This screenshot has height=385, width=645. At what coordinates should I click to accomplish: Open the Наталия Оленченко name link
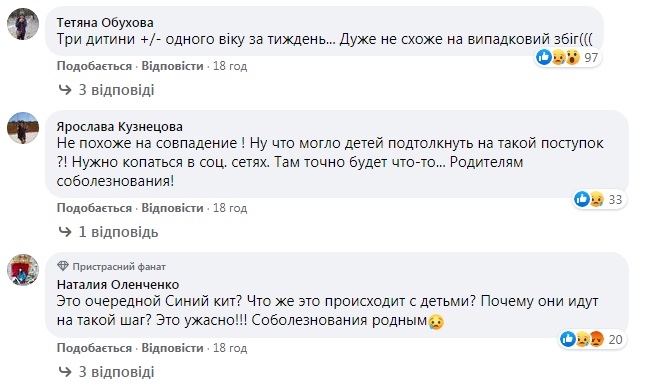pos(118,284)
